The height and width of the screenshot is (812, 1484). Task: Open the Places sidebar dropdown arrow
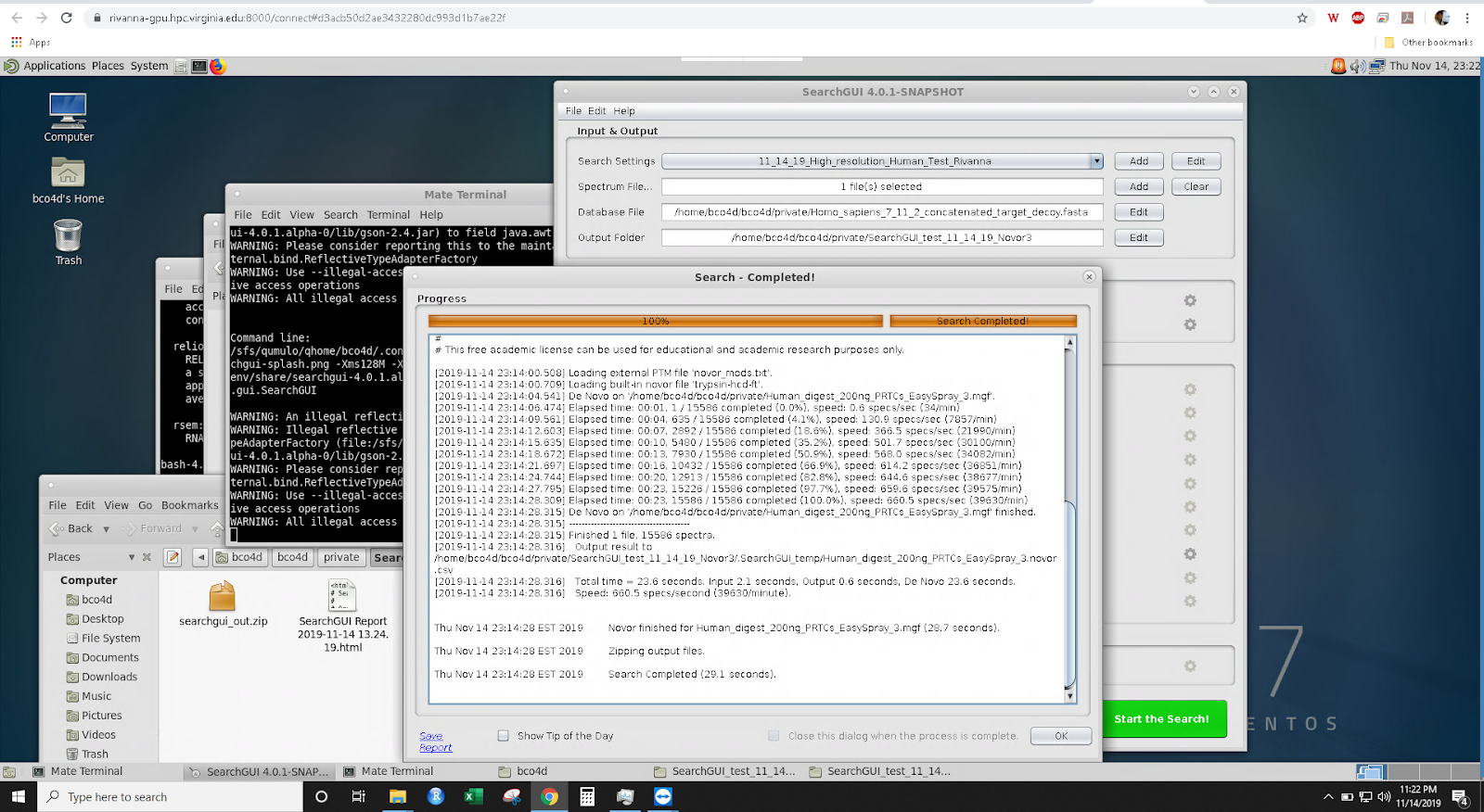click(x=132, y=557)
